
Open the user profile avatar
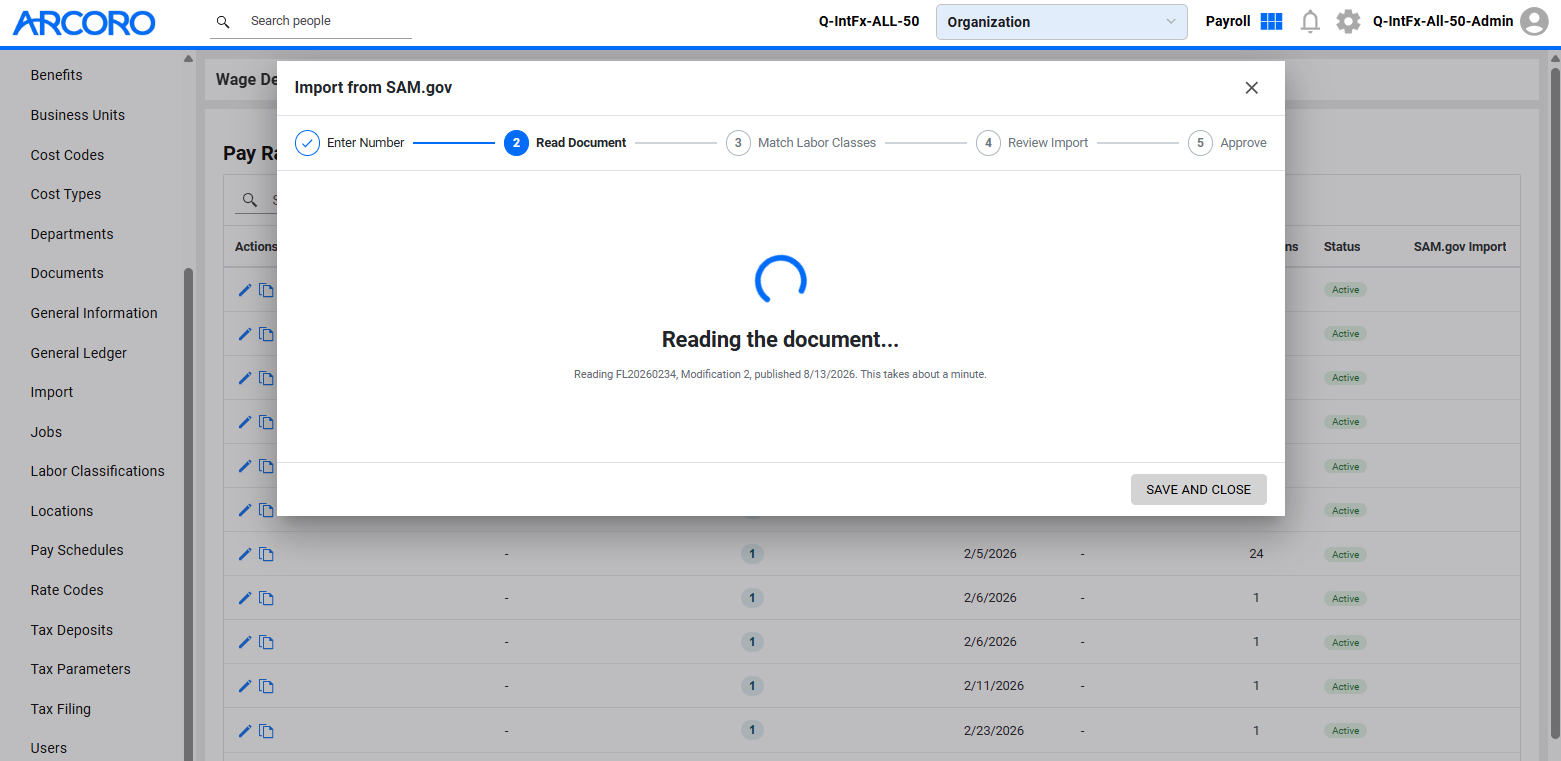click(x=1534, y=21)
